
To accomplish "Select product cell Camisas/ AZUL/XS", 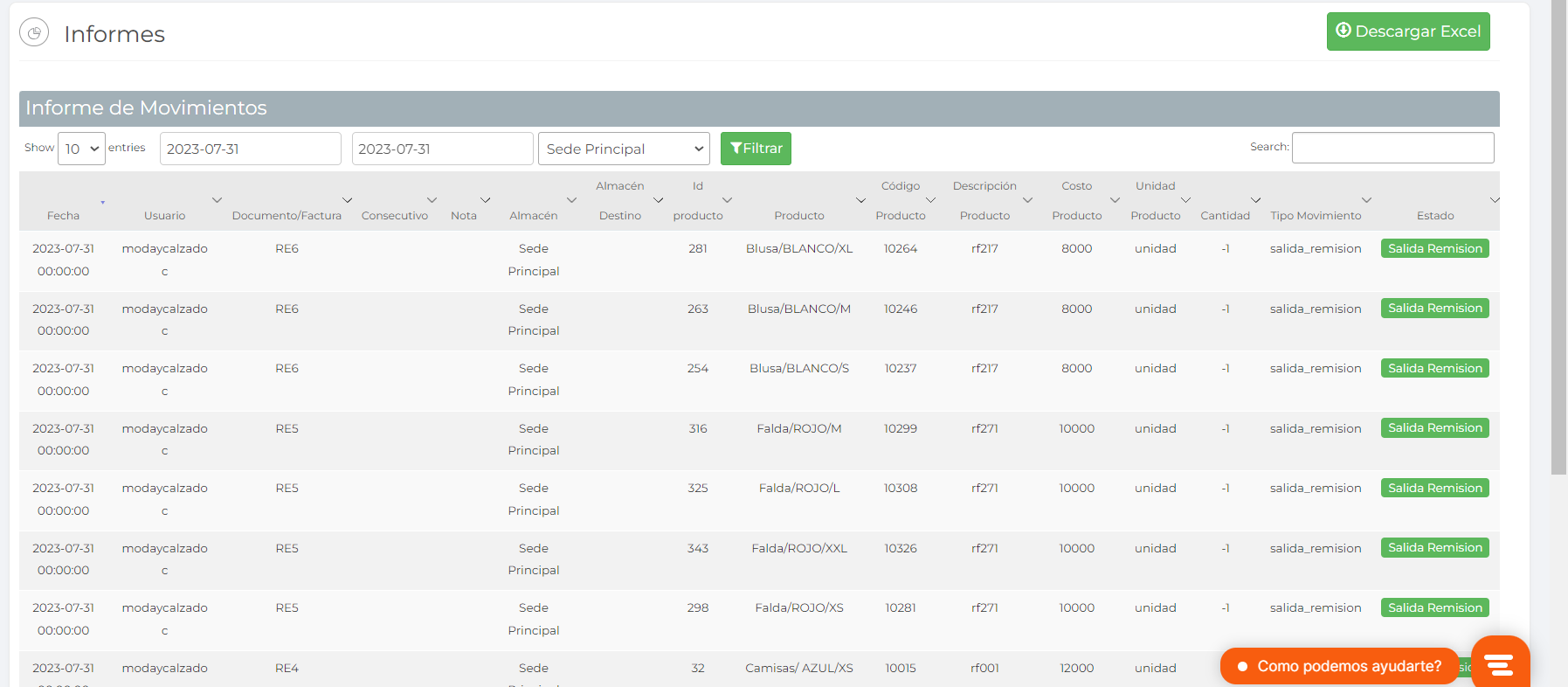I will pyautogui.click(x=799, y=668).
